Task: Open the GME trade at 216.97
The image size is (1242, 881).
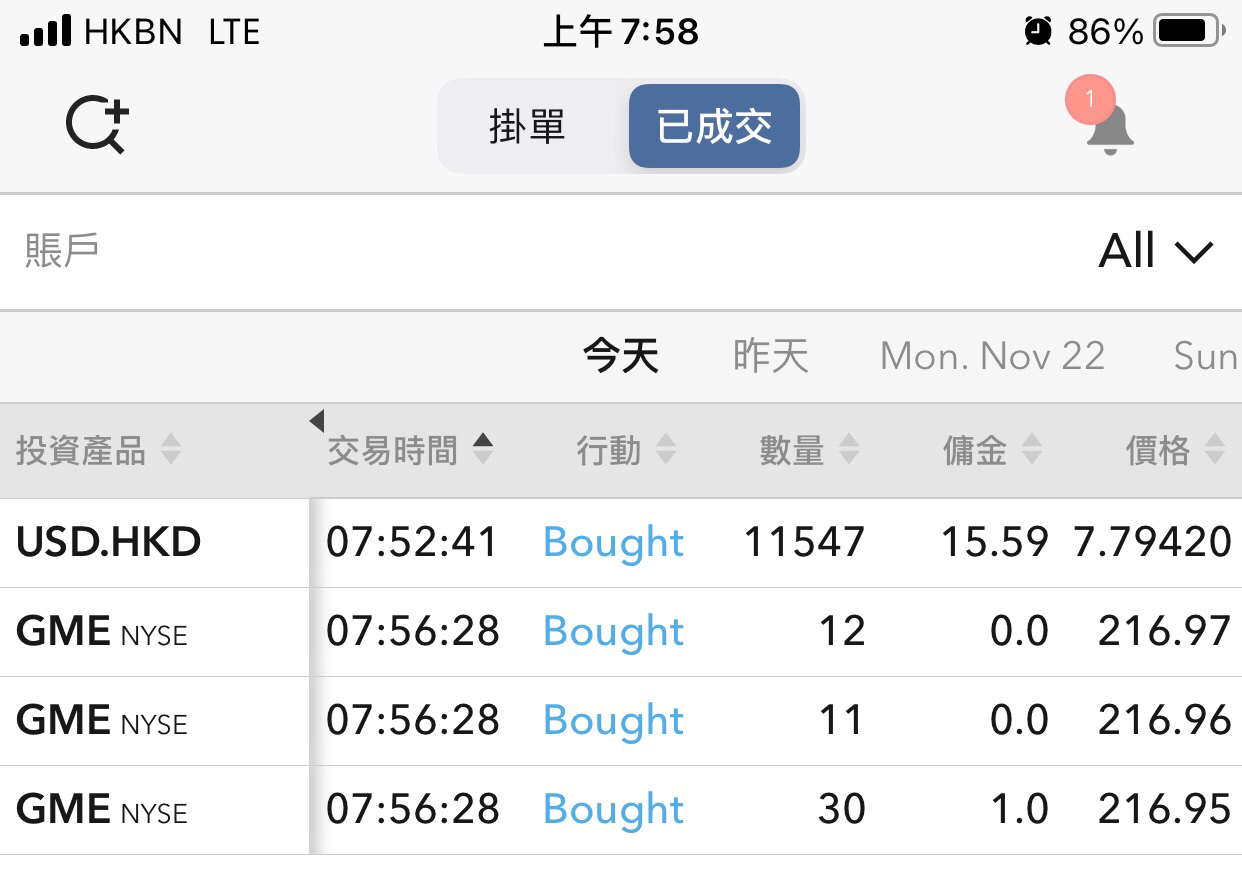Action: 621,632
